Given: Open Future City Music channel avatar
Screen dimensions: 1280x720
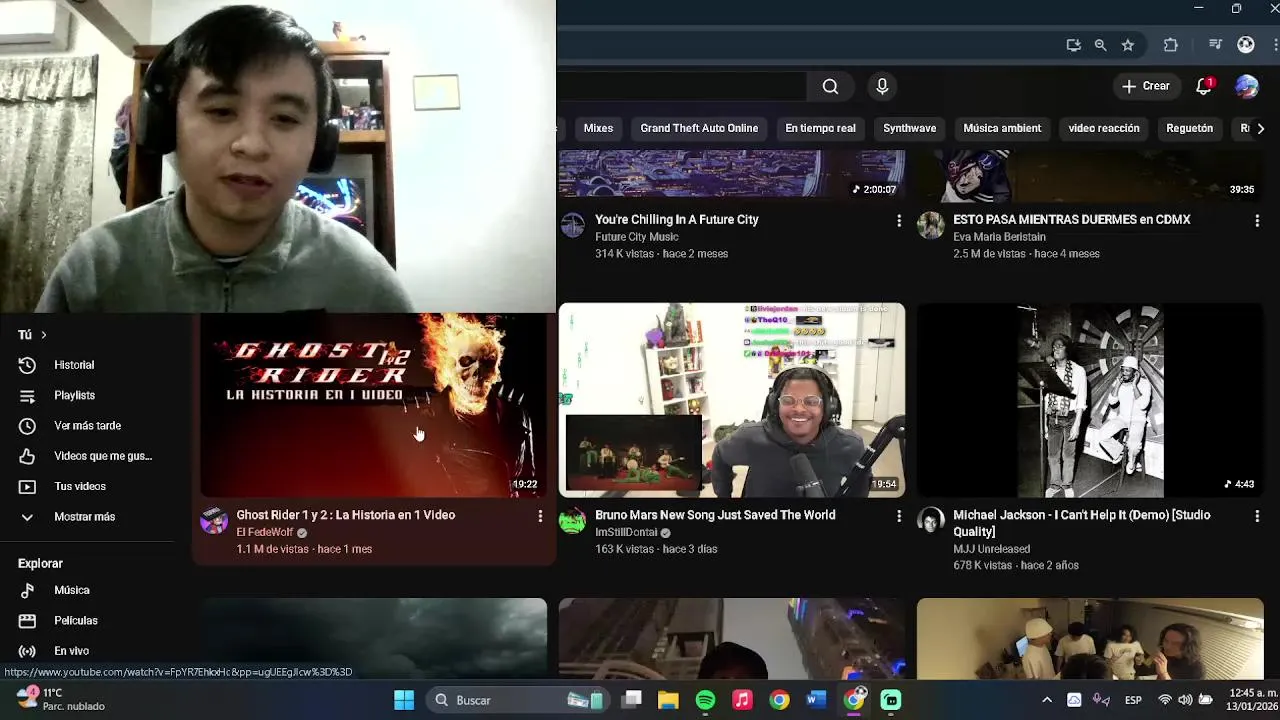Looking at the screenshot, I should pos(573,225).
